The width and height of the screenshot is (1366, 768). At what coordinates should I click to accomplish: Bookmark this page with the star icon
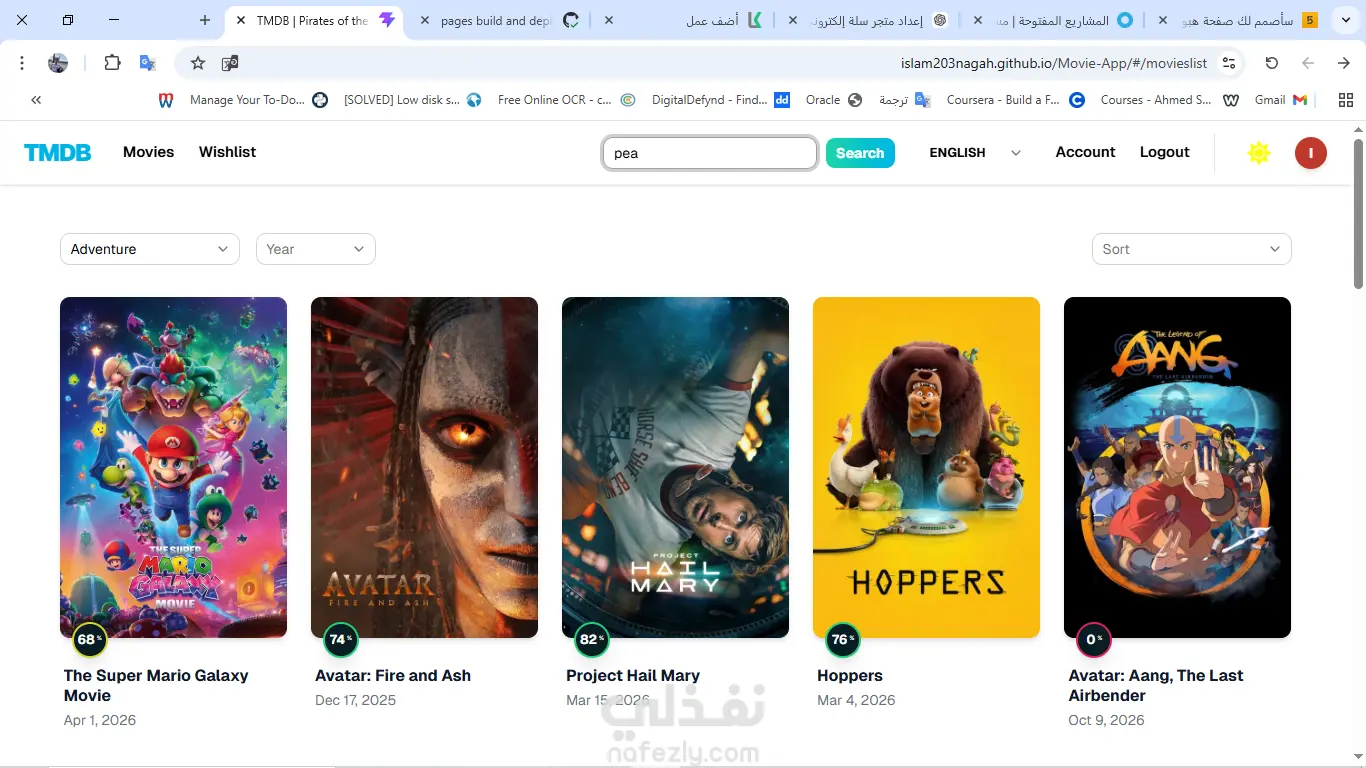(198, 63)
